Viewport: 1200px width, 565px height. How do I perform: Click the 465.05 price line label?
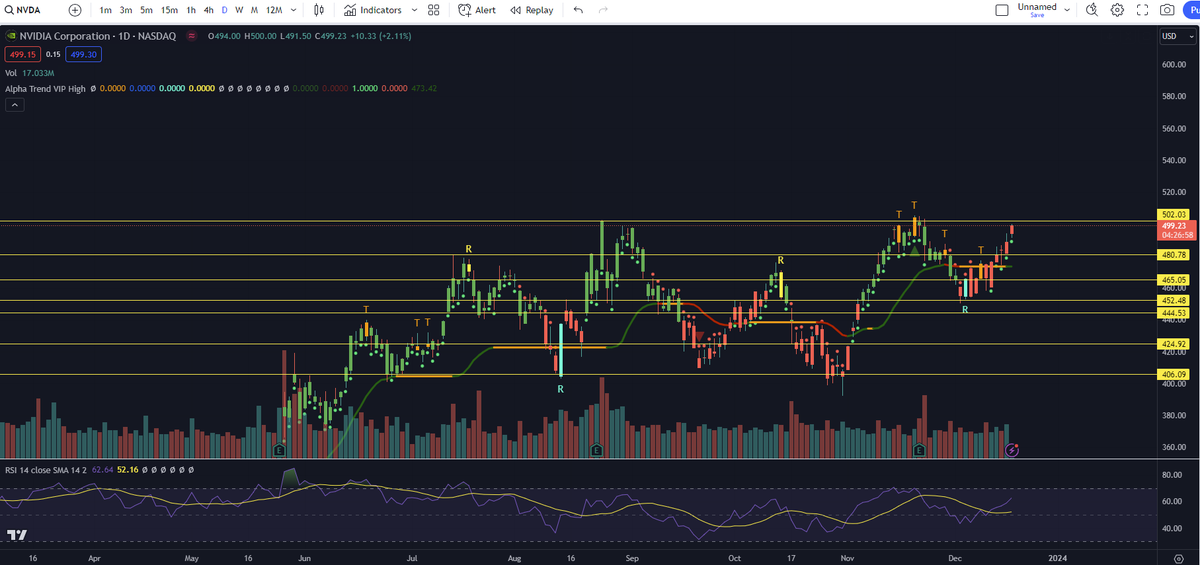point(1174,280)
